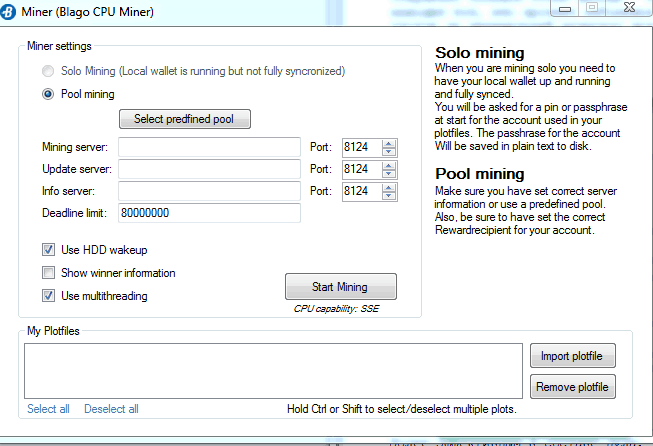653x446 pixels.
Task: Increase the Update server port with up arrow
Action: coord(389,166)
